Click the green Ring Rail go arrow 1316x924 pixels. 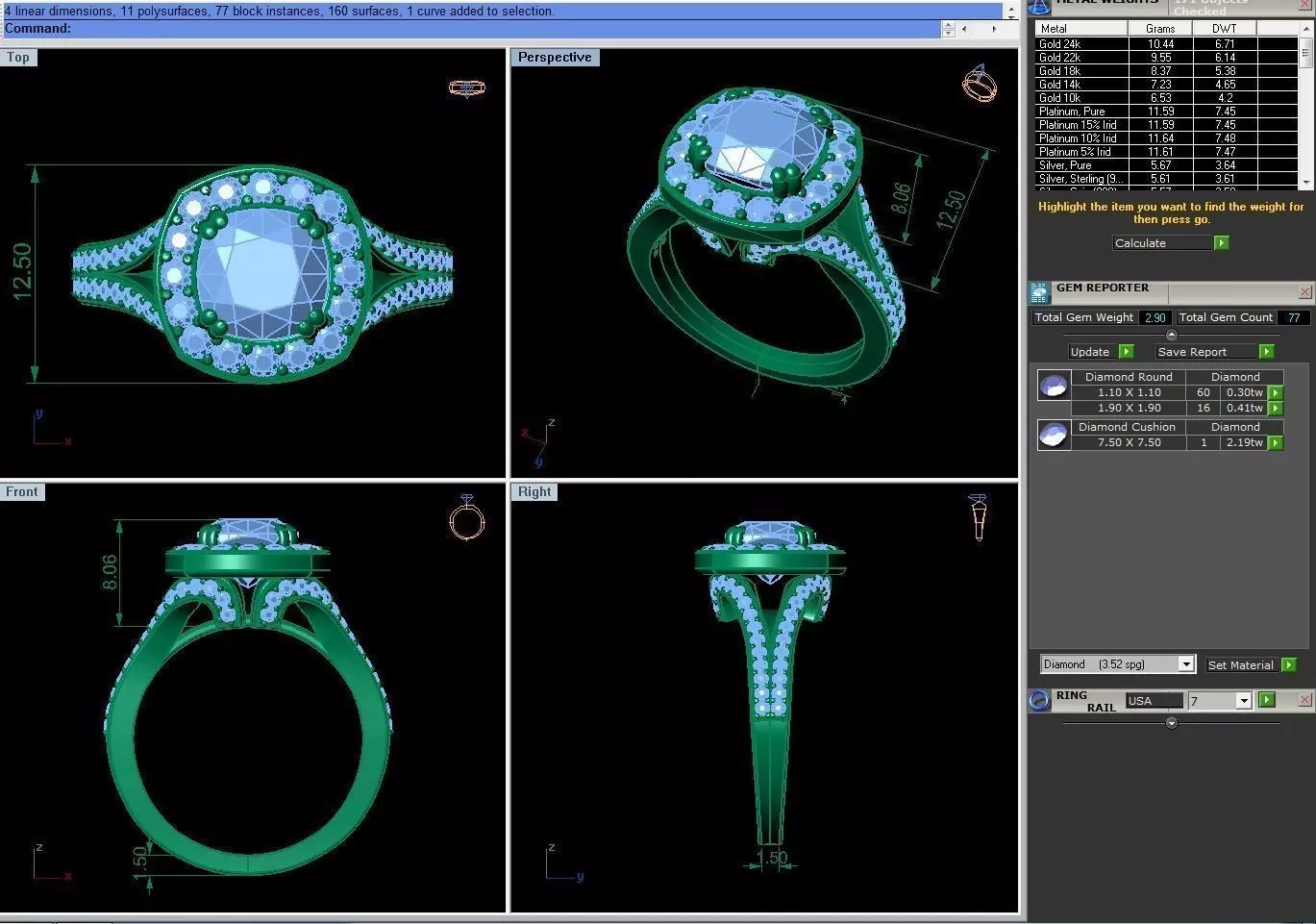(x=1267, y=700)
